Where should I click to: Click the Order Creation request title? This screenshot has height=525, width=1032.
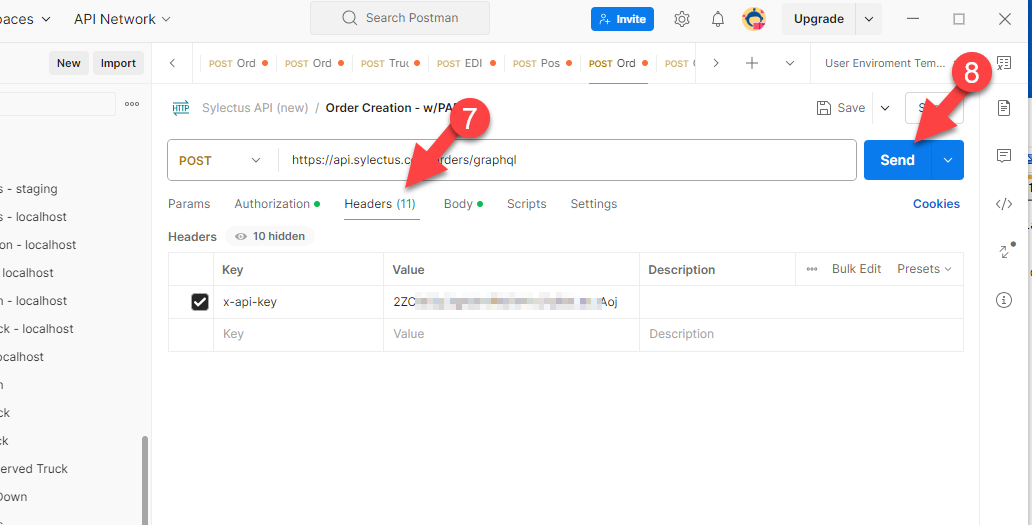(x=392, y=108)
